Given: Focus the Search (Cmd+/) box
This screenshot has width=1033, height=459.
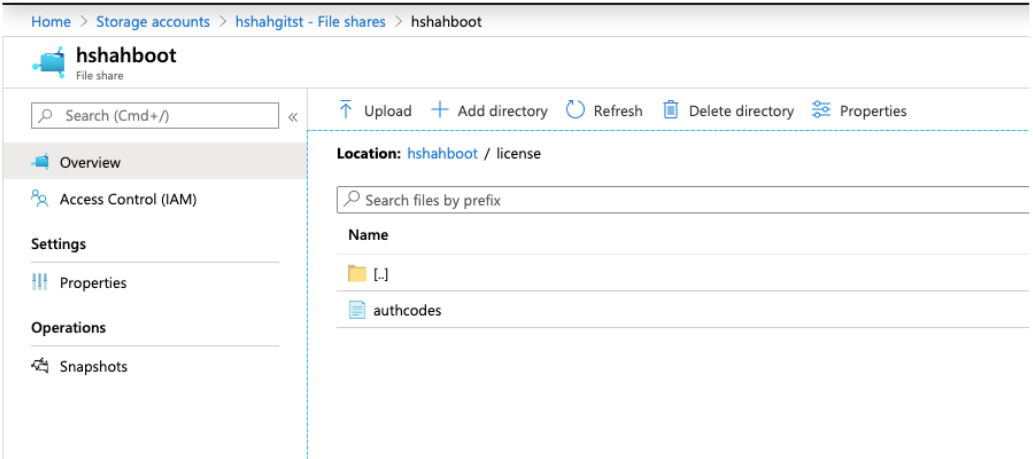Looking at the screenshot, I should (160, 116).
